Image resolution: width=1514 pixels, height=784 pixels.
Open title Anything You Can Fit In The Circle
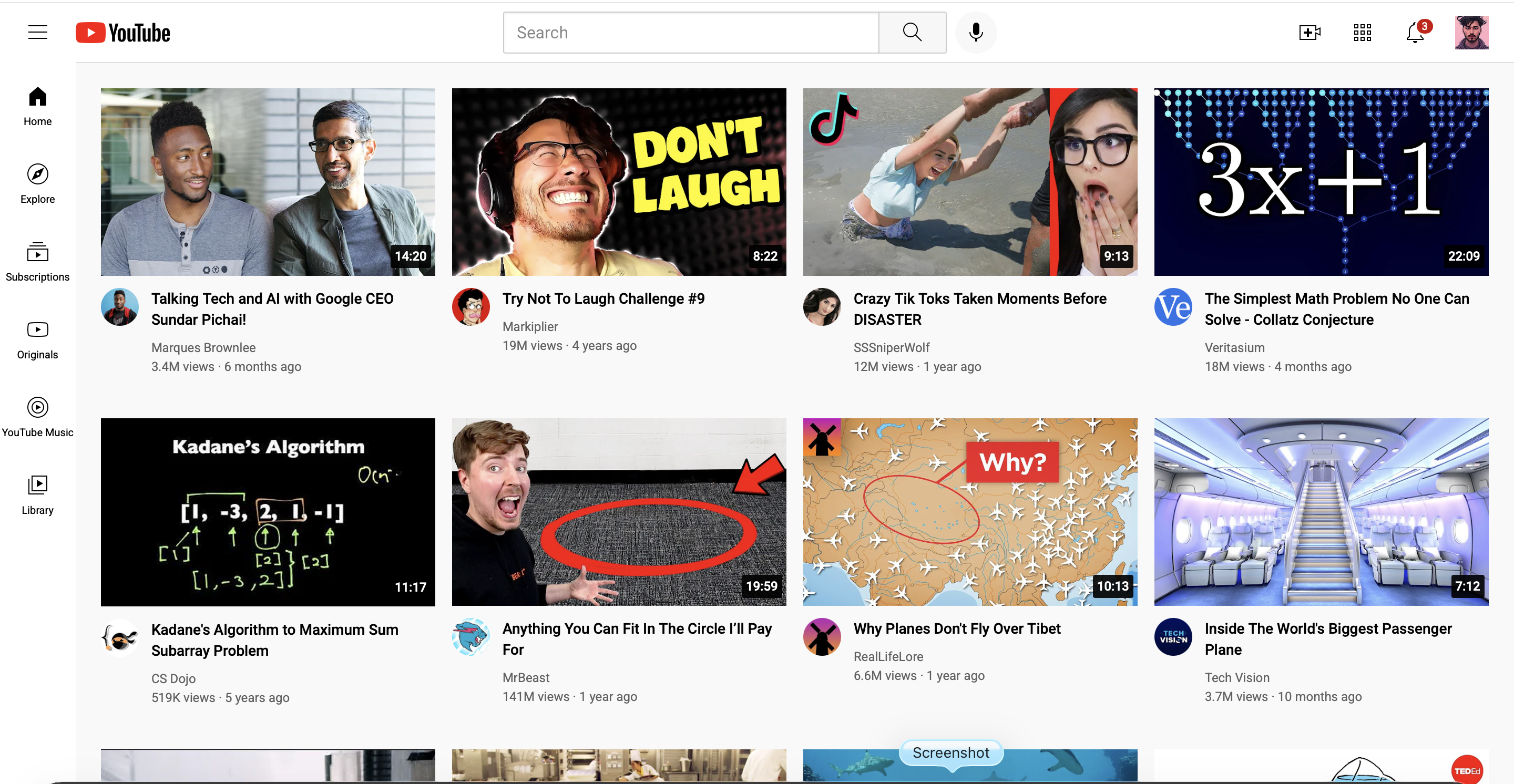[x=637, y=639]
